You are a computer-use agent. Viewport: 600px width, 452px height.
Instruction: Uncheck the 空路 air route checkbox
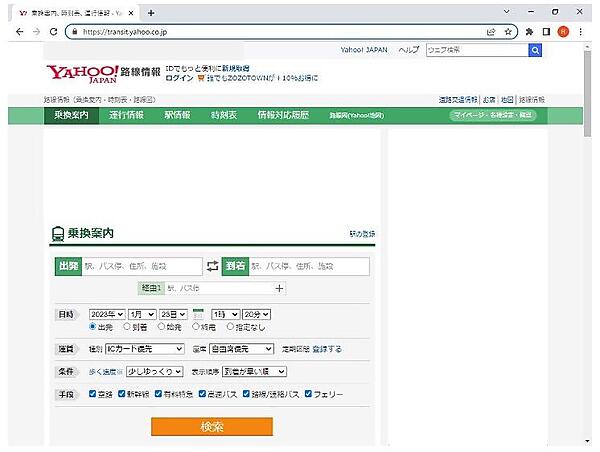pos(92,393)
